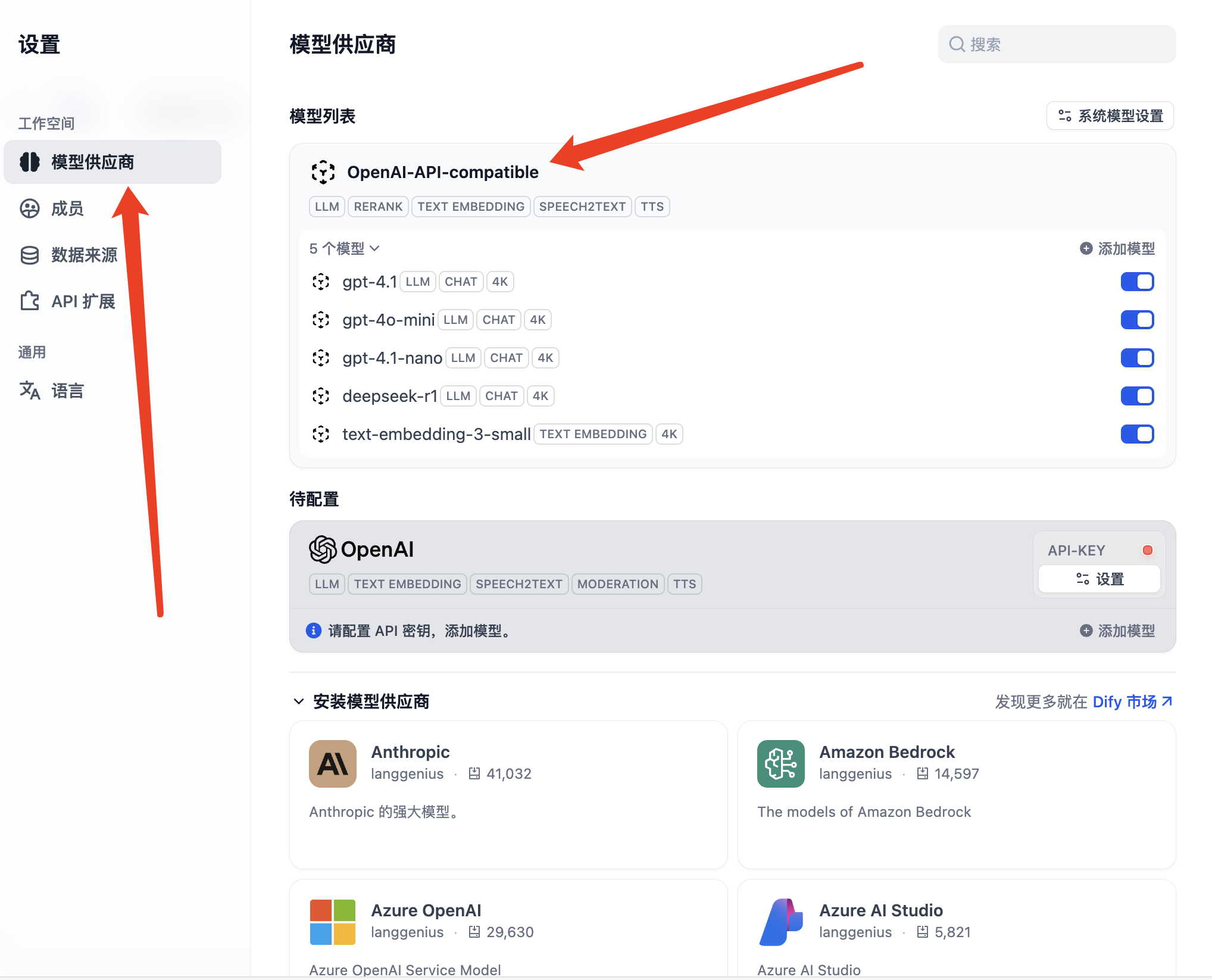
Task: Click the OpenAI-API-compatible provider title
Action: point(443,172)
